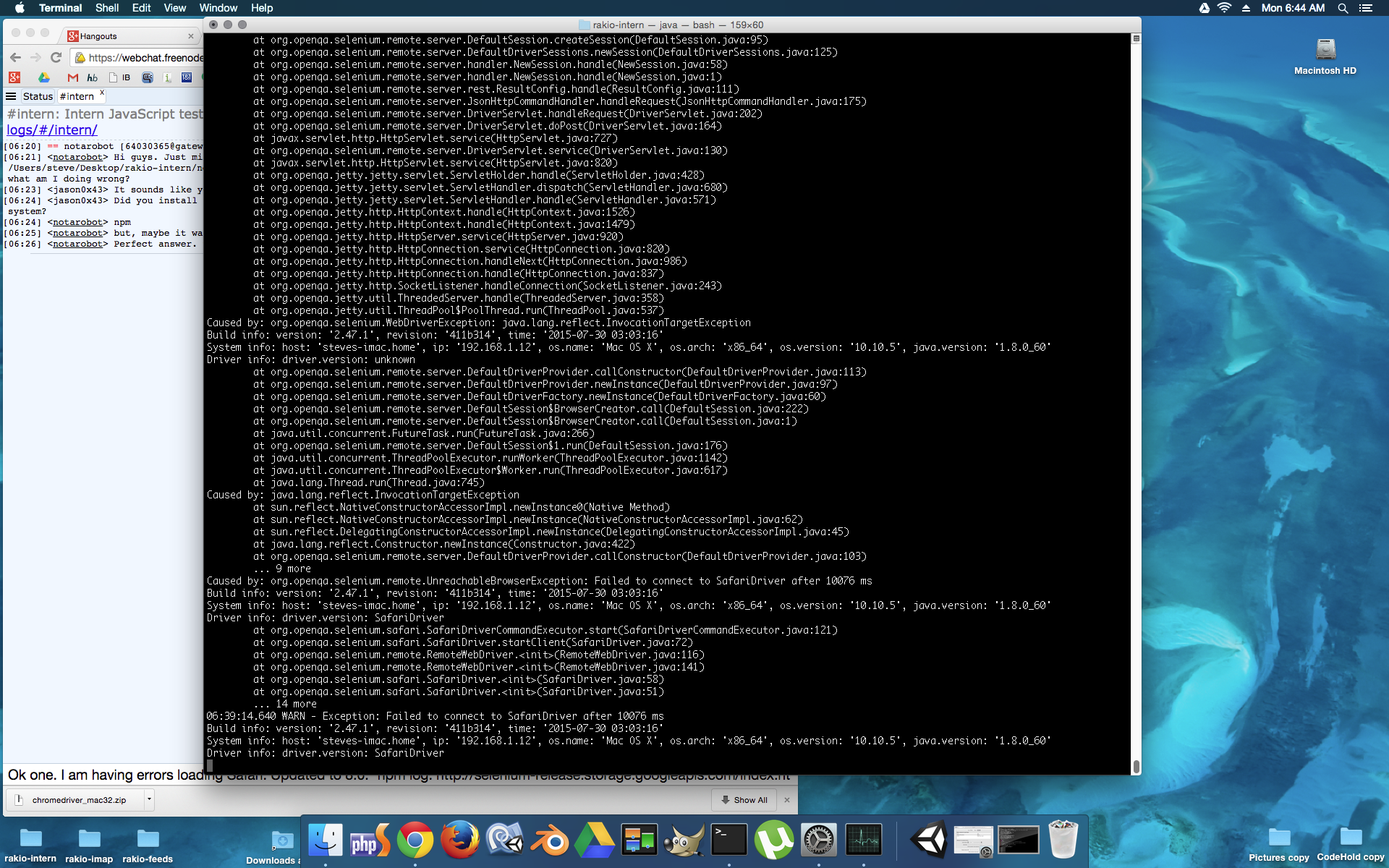Select the rakio-intern desktop folder
This screenshot has height=868, width=1389.
pos(30,845)
